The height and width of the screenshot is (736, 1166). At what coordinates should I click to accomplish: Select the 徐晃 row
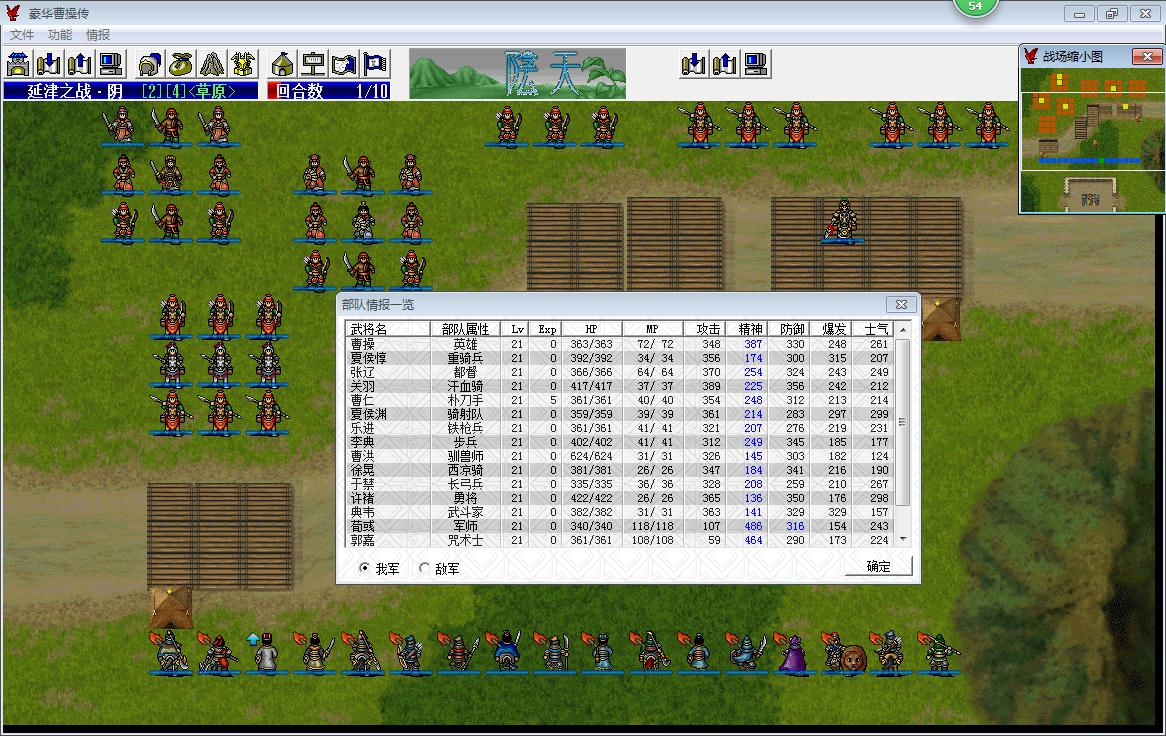pyautogui.click(x=619, y=471)
